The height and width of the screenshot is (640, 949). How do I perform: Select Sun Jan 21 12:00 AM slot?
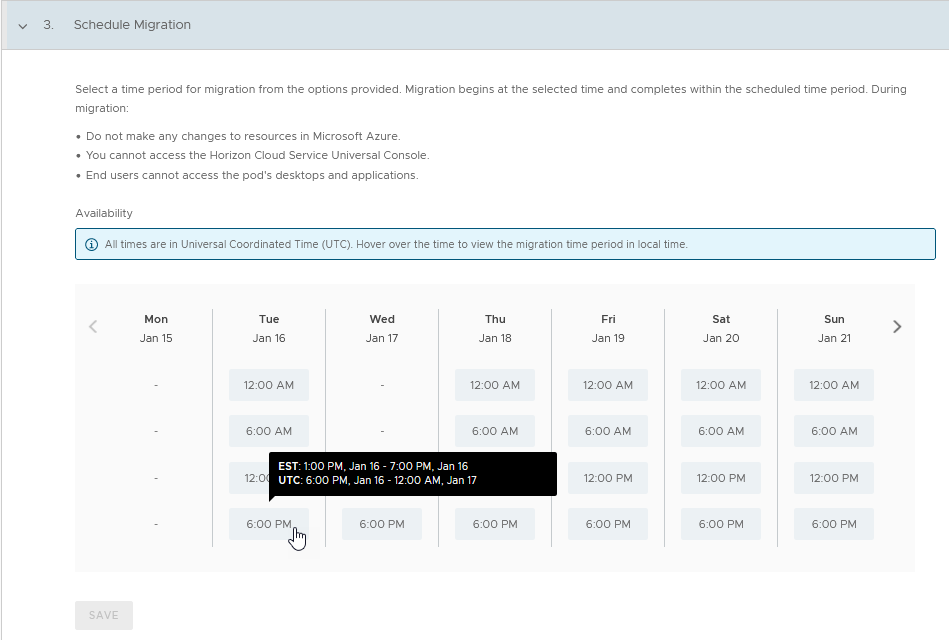click(834, 385)
